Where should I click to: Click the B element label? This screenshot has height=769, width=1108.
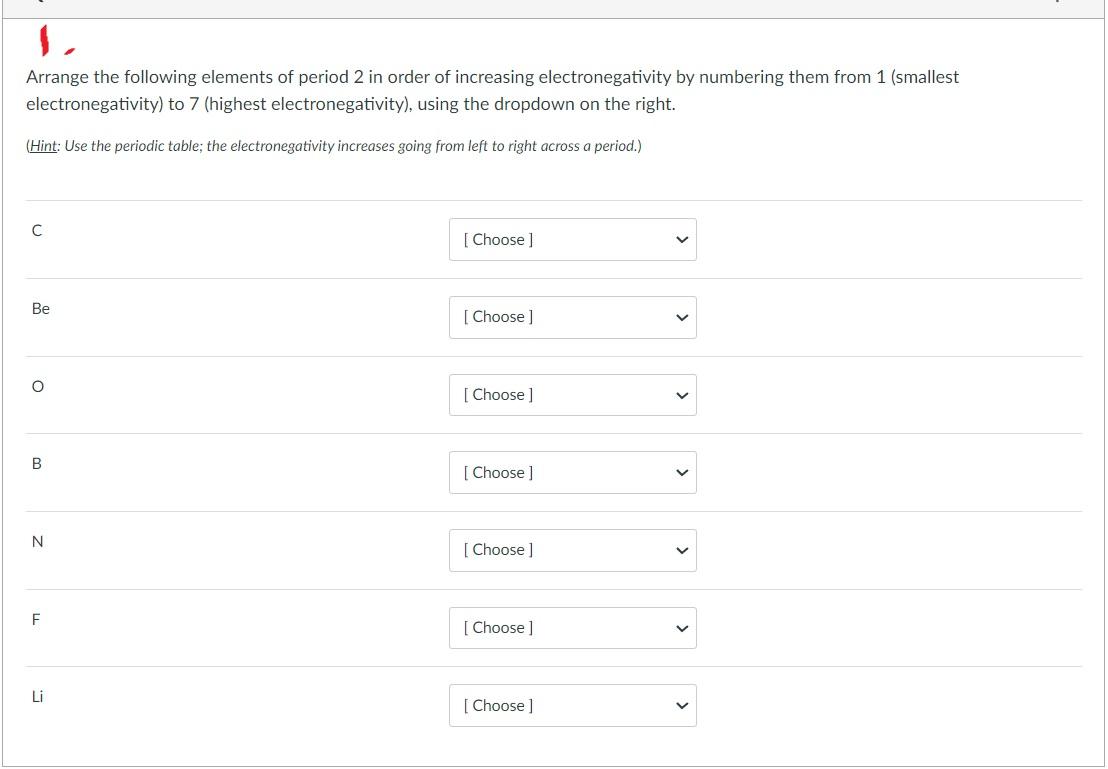coord(37,464)
